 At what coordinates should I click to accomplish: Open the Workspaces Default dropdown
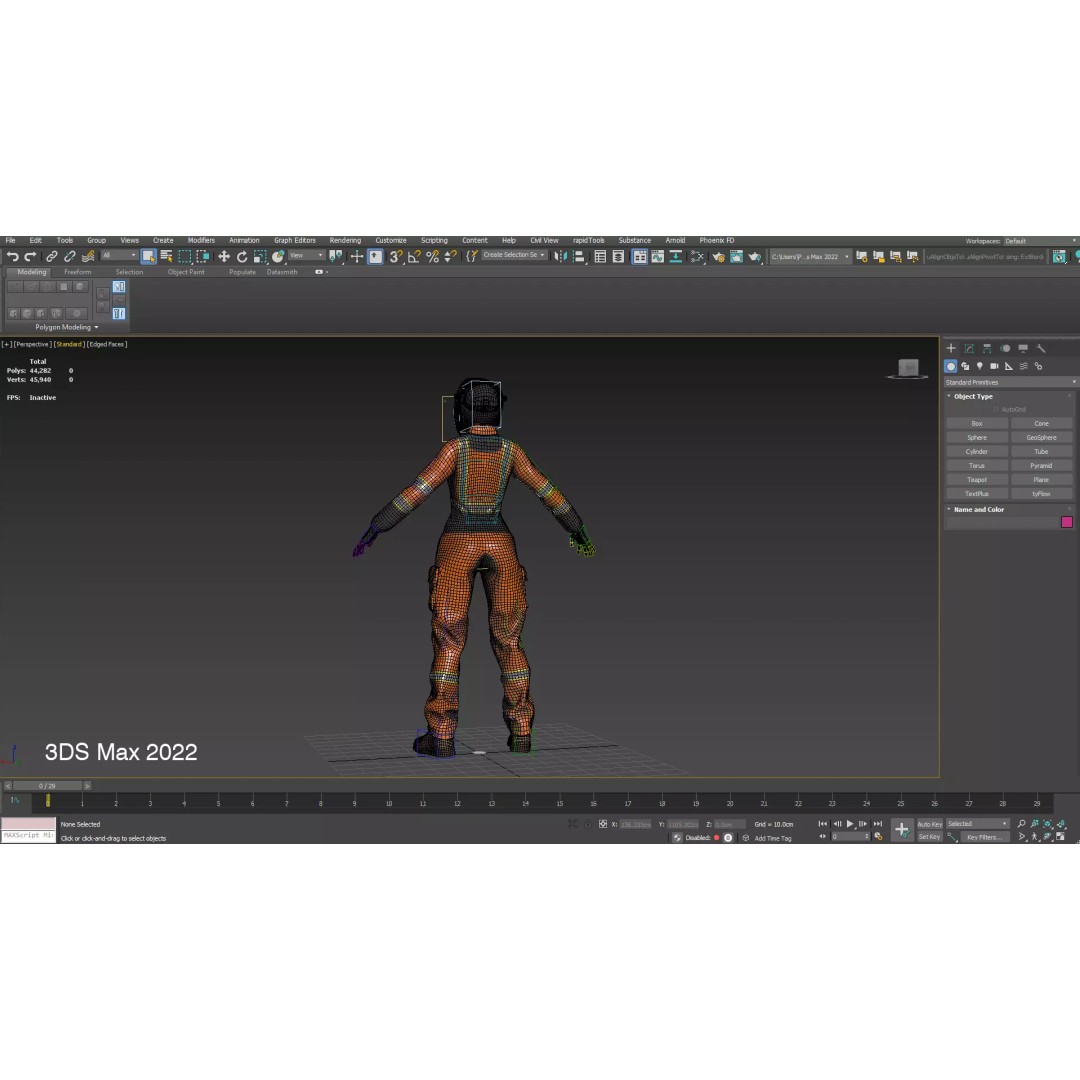[1040, 241]
